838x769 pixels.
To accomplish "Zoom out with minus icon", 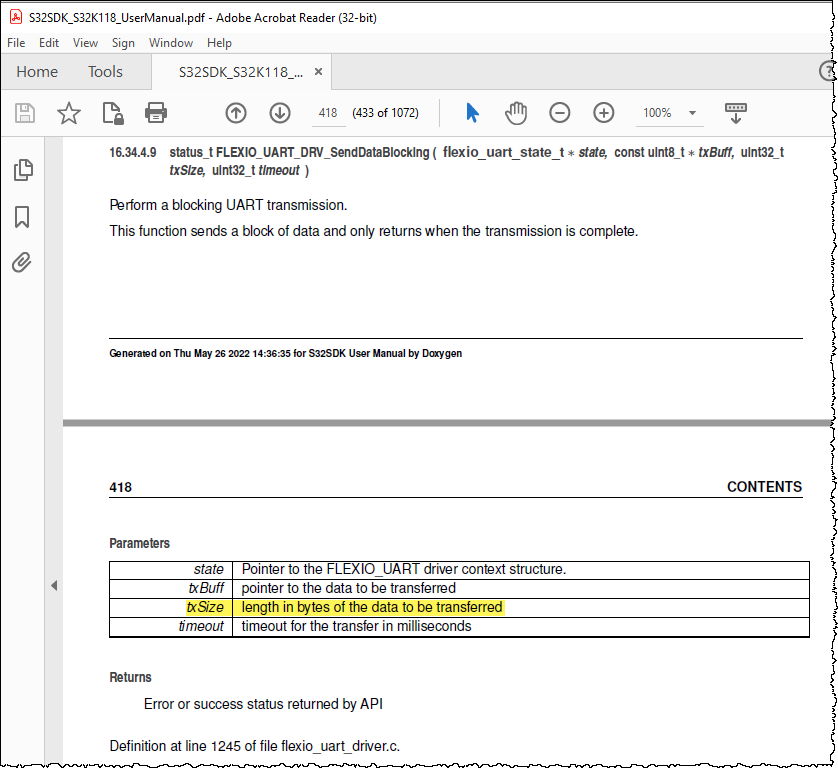I will 560,113.
